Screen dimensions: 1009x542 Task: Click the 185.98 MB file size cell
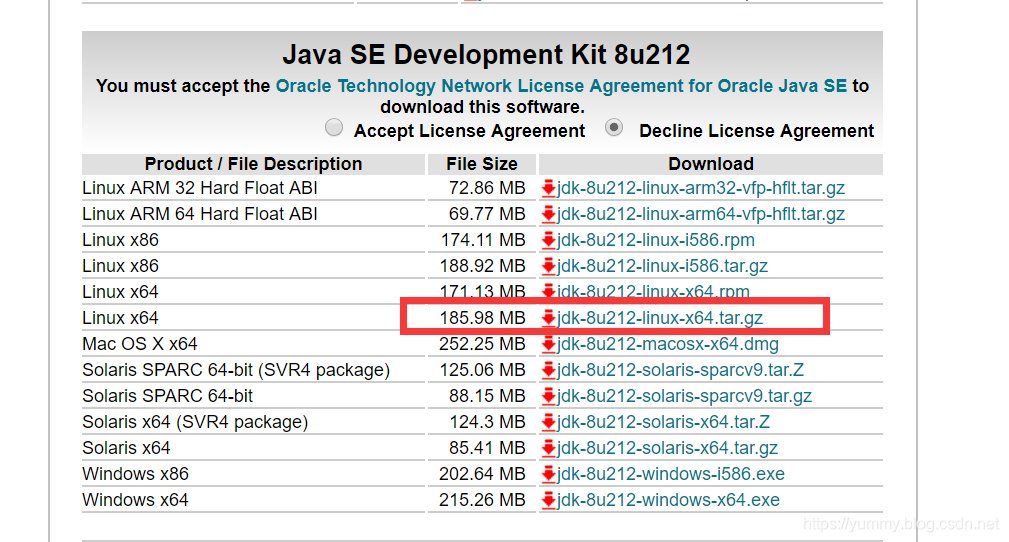click(x=483, y=318)
